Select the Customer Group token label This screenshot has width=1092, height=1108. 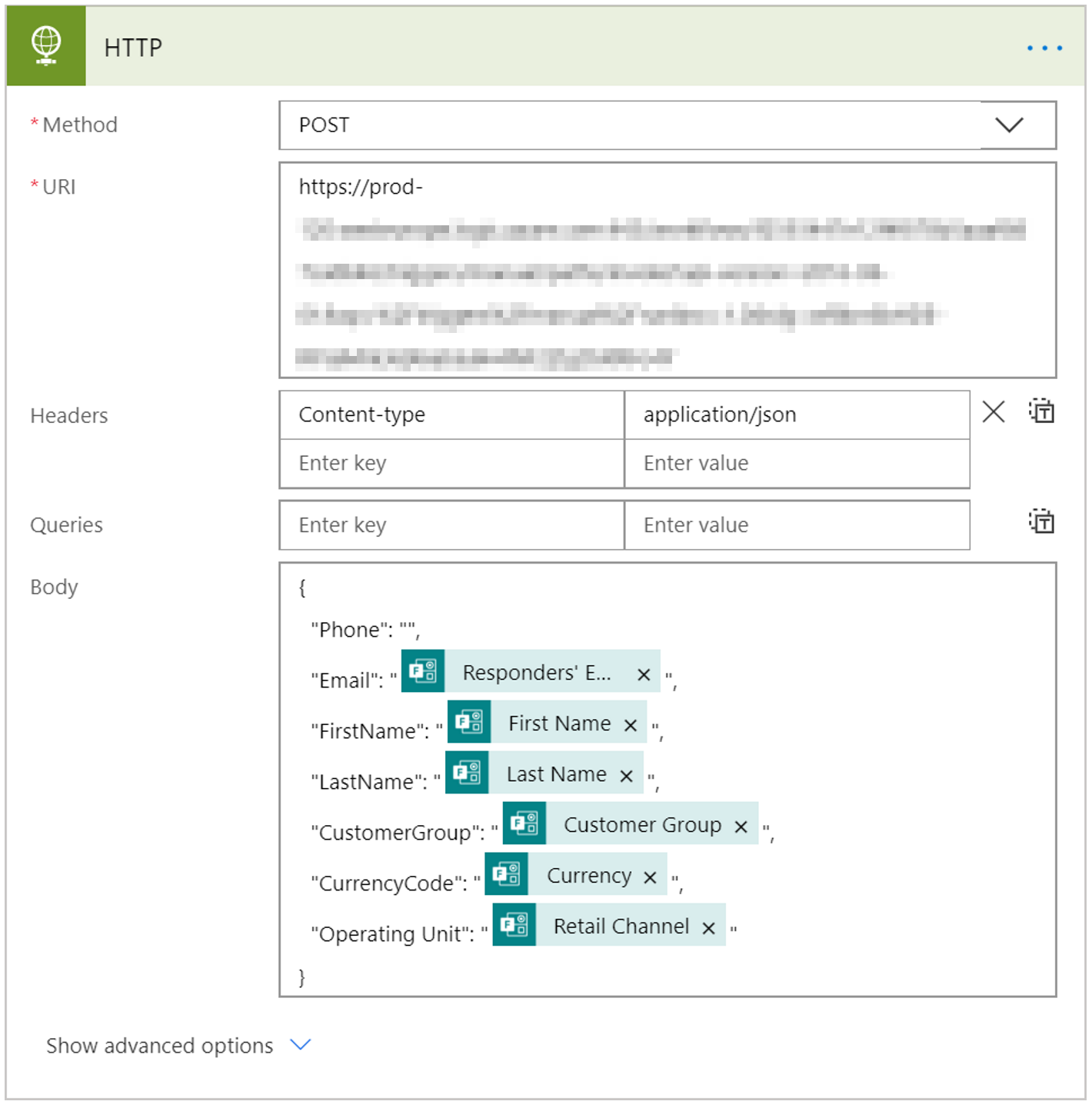point(642,825)
